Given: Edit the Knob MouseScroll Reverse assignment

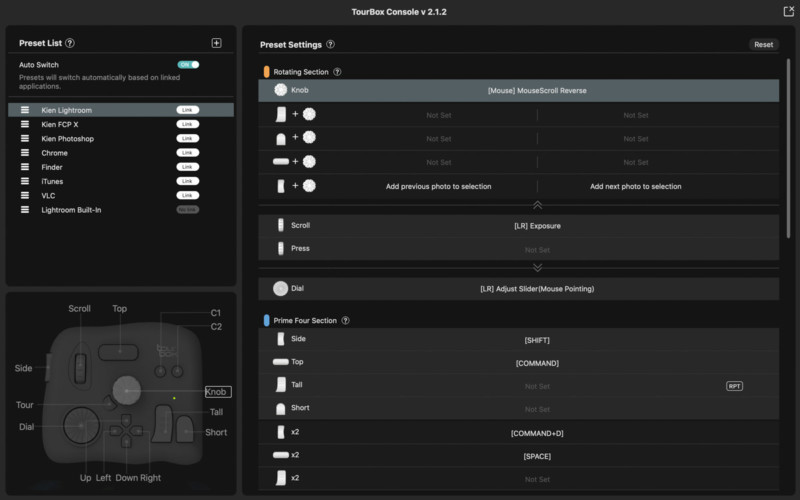Looking at the screenshot, I should tap(537, 90).
